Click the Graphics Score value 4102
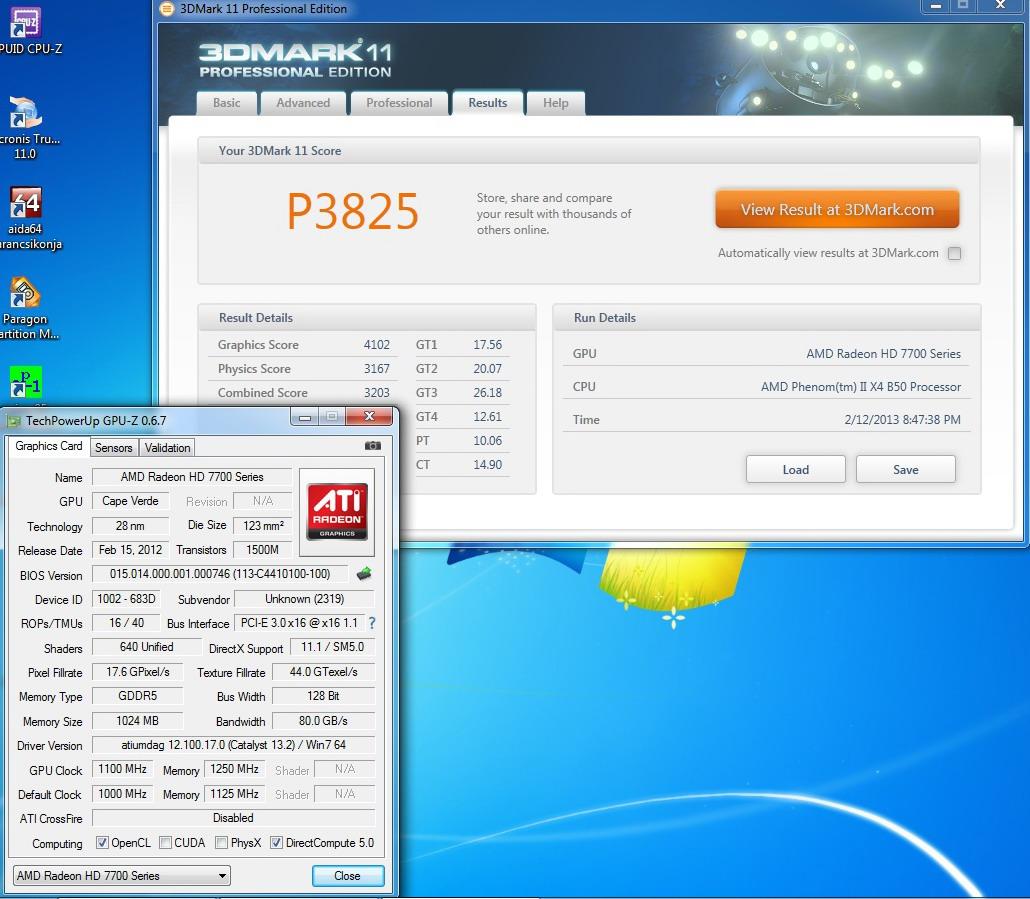Screen dimensions: 1030x899 [x=376, y=345]
